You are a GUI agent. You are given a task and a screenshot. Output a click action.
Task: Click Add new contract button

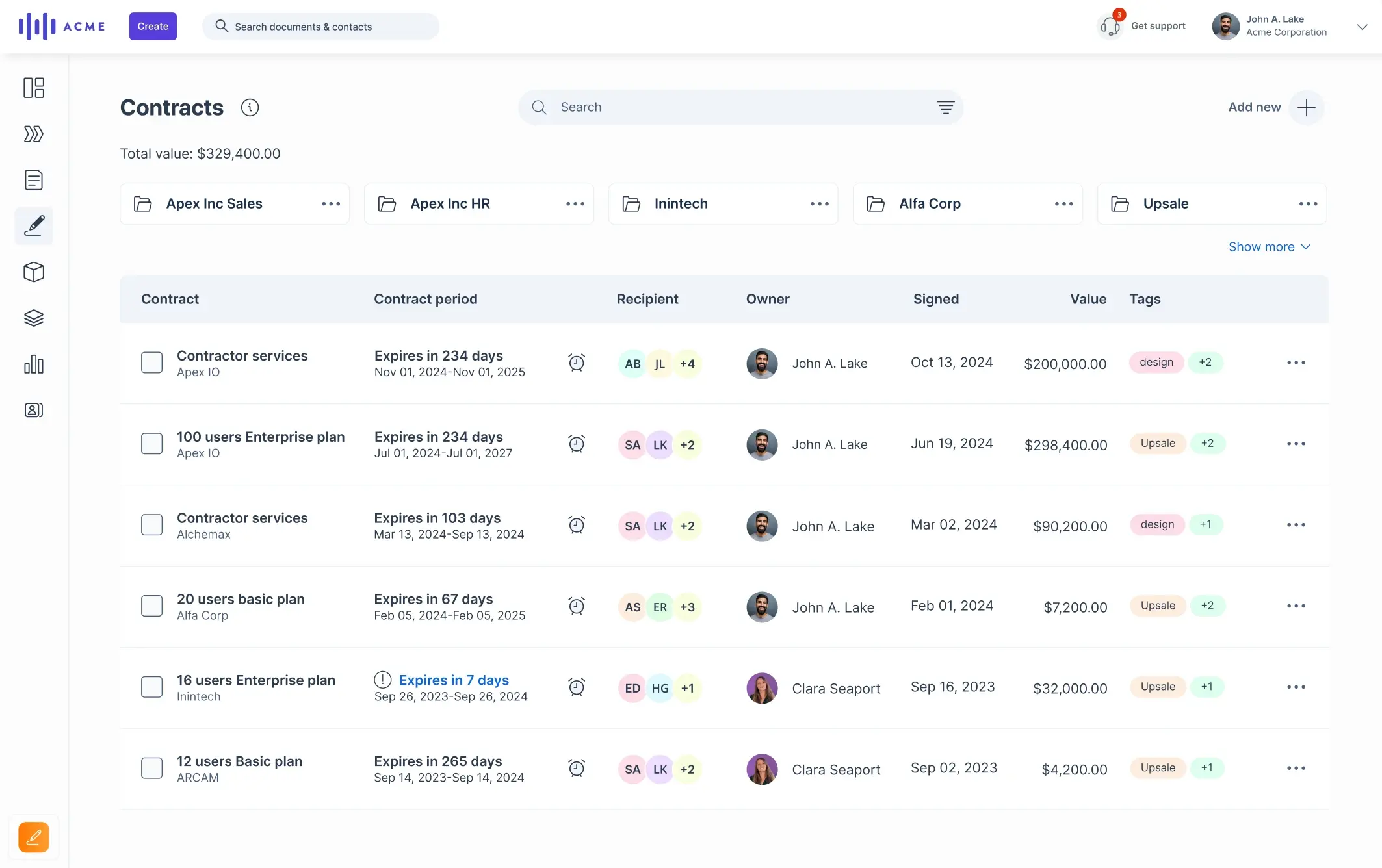click(1306, 107)
